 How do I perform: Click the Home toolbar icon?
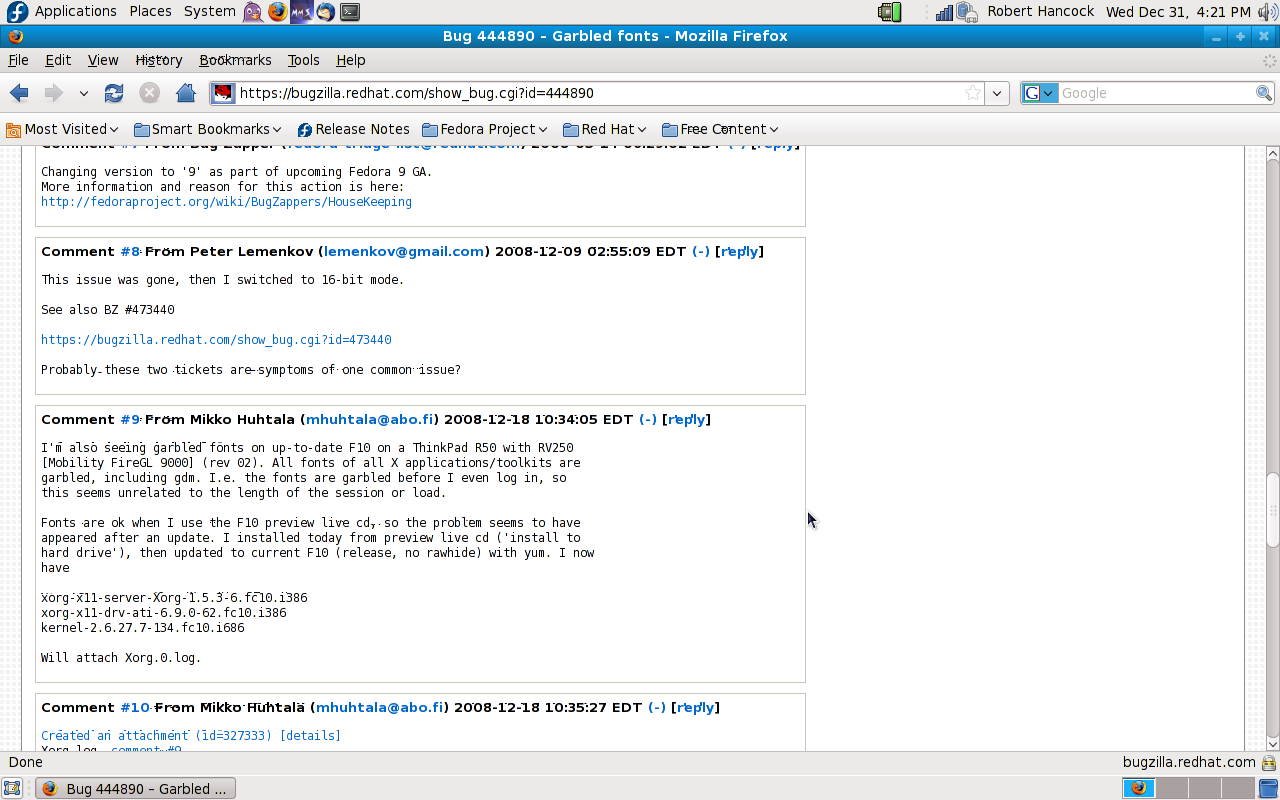[185, 93]
